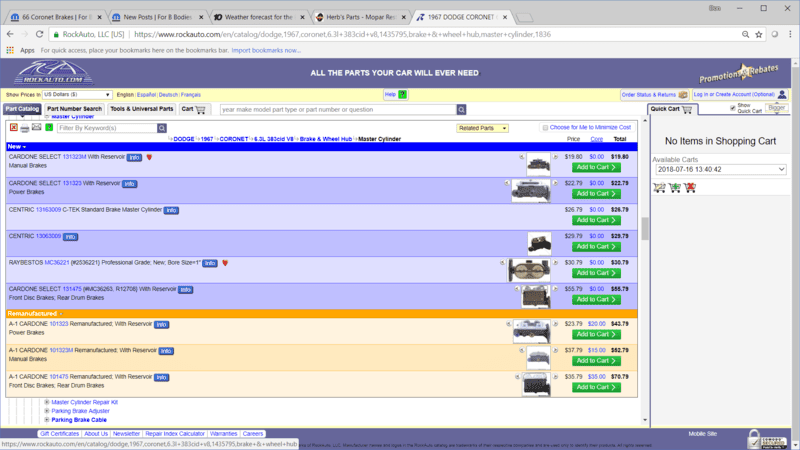Open the Quick Cart tab
Screen dimensions: 800x450
point(671,109)
